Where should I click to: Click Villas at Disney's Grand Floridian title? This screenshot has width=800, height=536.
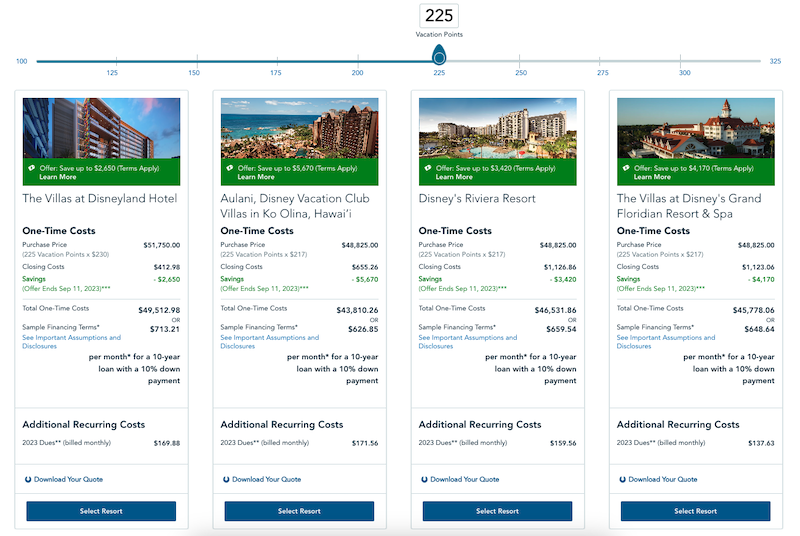point(689,206)
